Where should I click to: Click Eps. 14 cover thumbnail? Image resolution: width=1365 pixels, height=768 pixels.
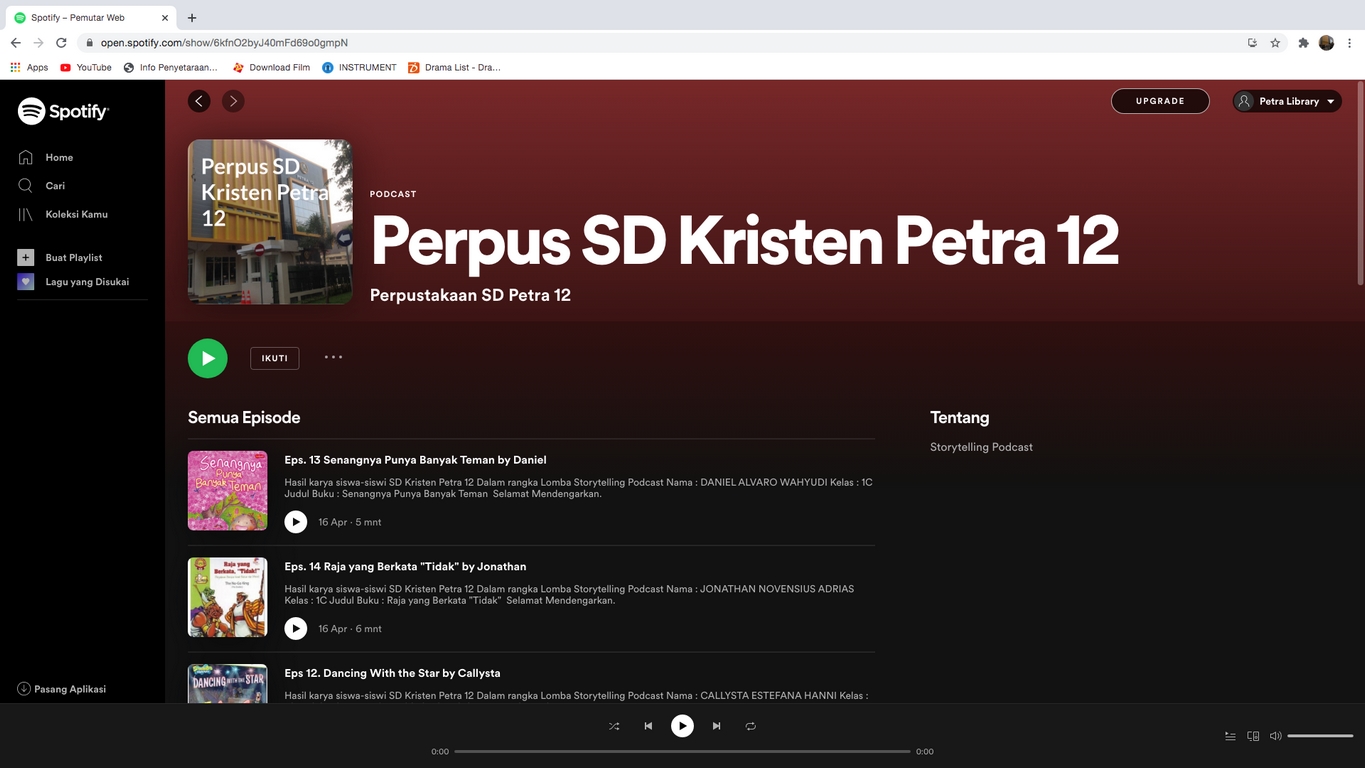click(x=228, y=597)
